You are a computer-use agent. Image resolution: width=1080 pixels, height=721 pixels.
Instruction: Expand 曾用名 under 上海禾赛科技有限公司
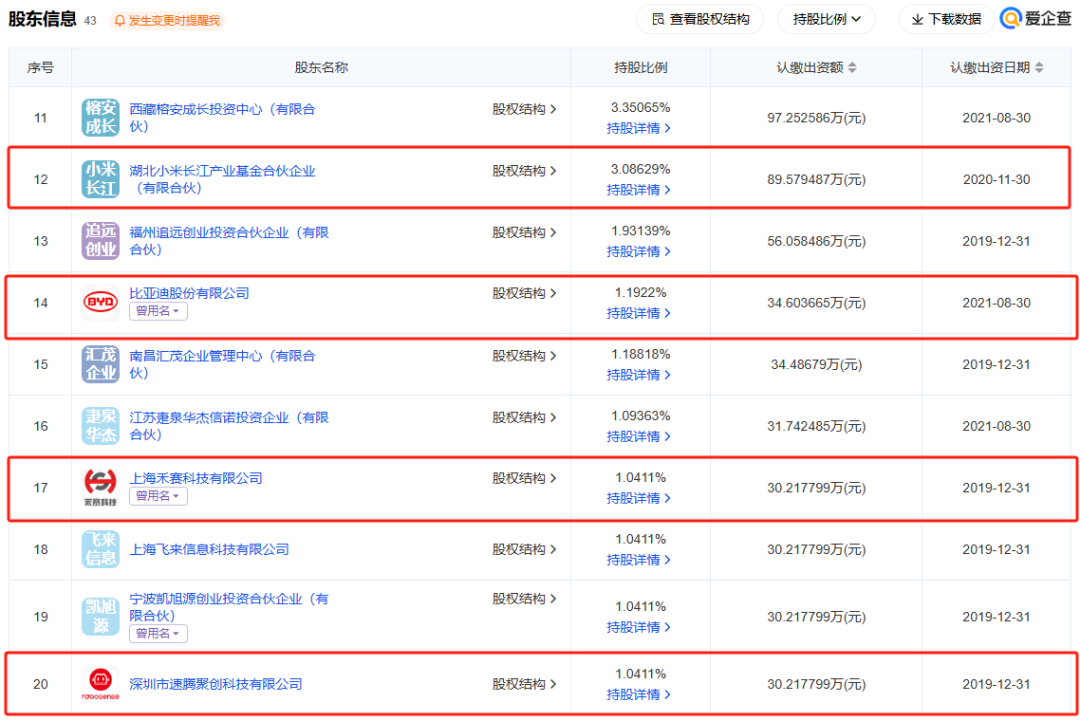[158, 496]
